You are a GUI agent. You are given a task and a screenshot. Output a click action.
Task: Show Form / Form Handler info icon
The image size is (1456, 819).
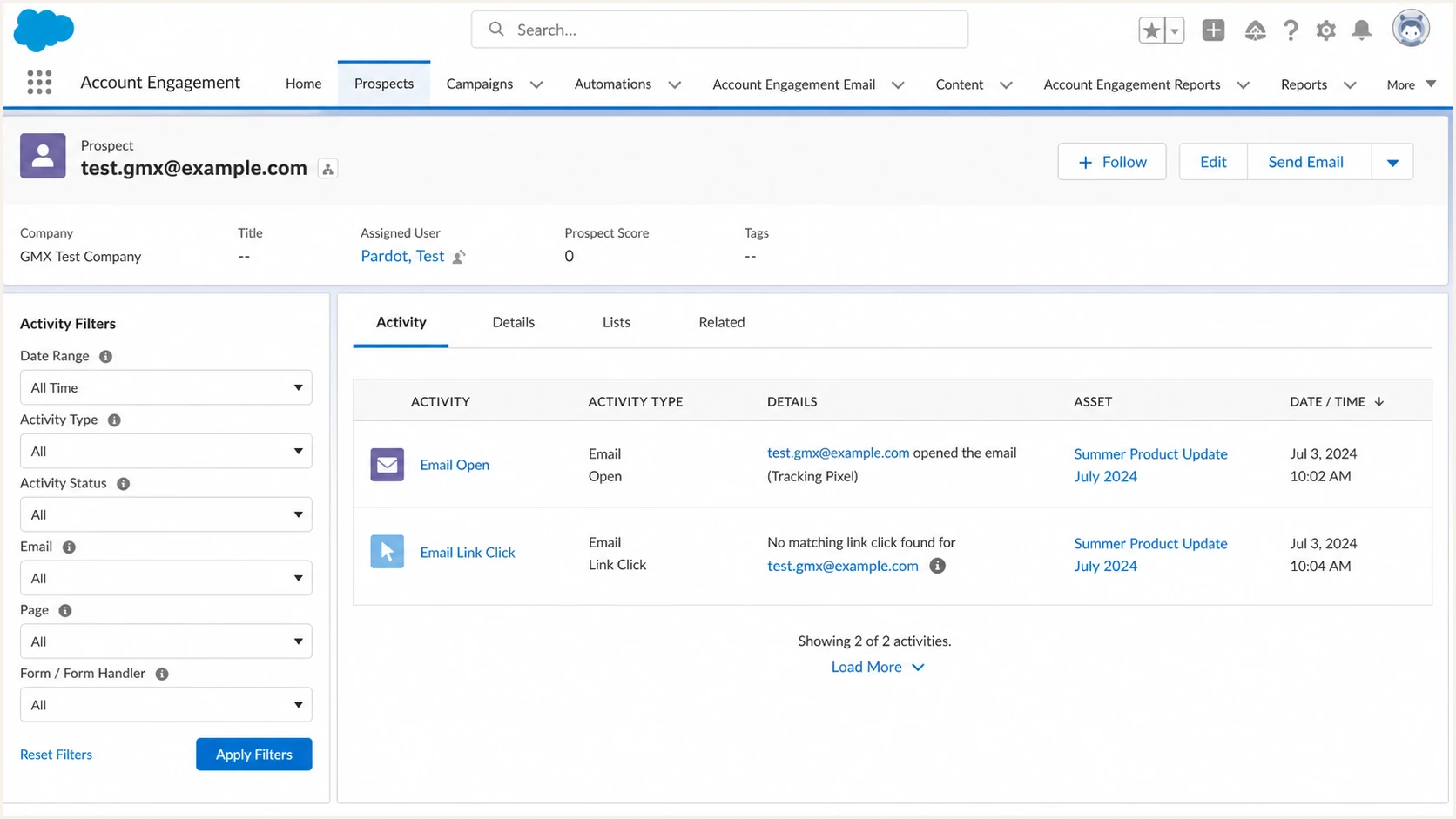162,674
